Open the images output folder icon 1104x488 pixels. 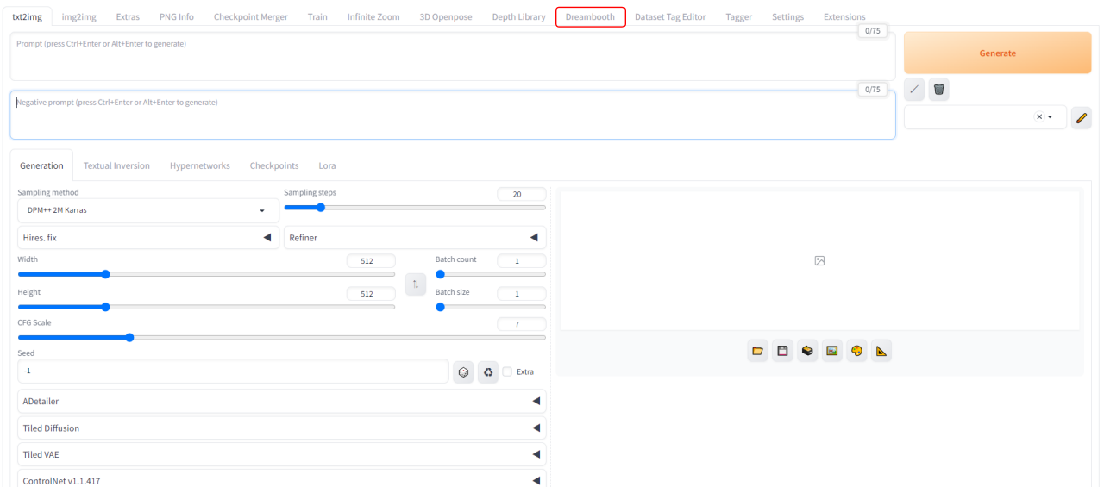point(758,351)
